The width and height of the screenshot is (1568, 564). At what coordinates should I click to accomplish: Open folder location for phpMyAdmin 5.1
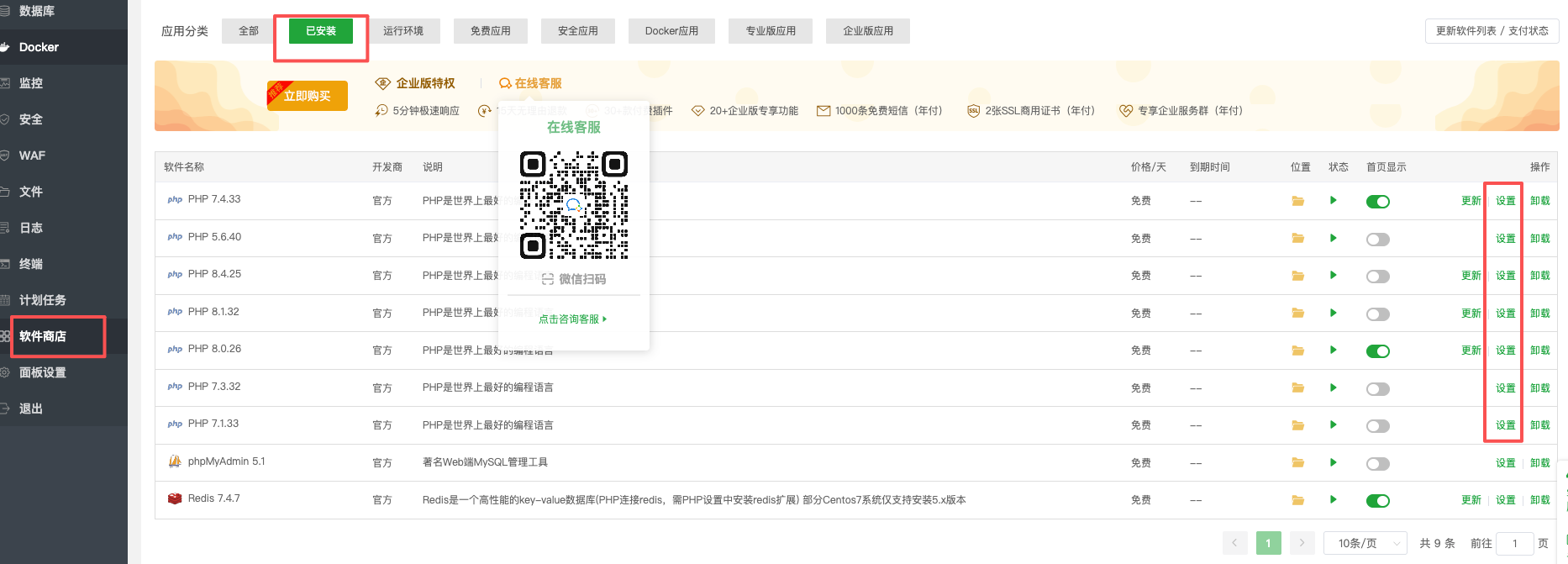pos(1298,463)
